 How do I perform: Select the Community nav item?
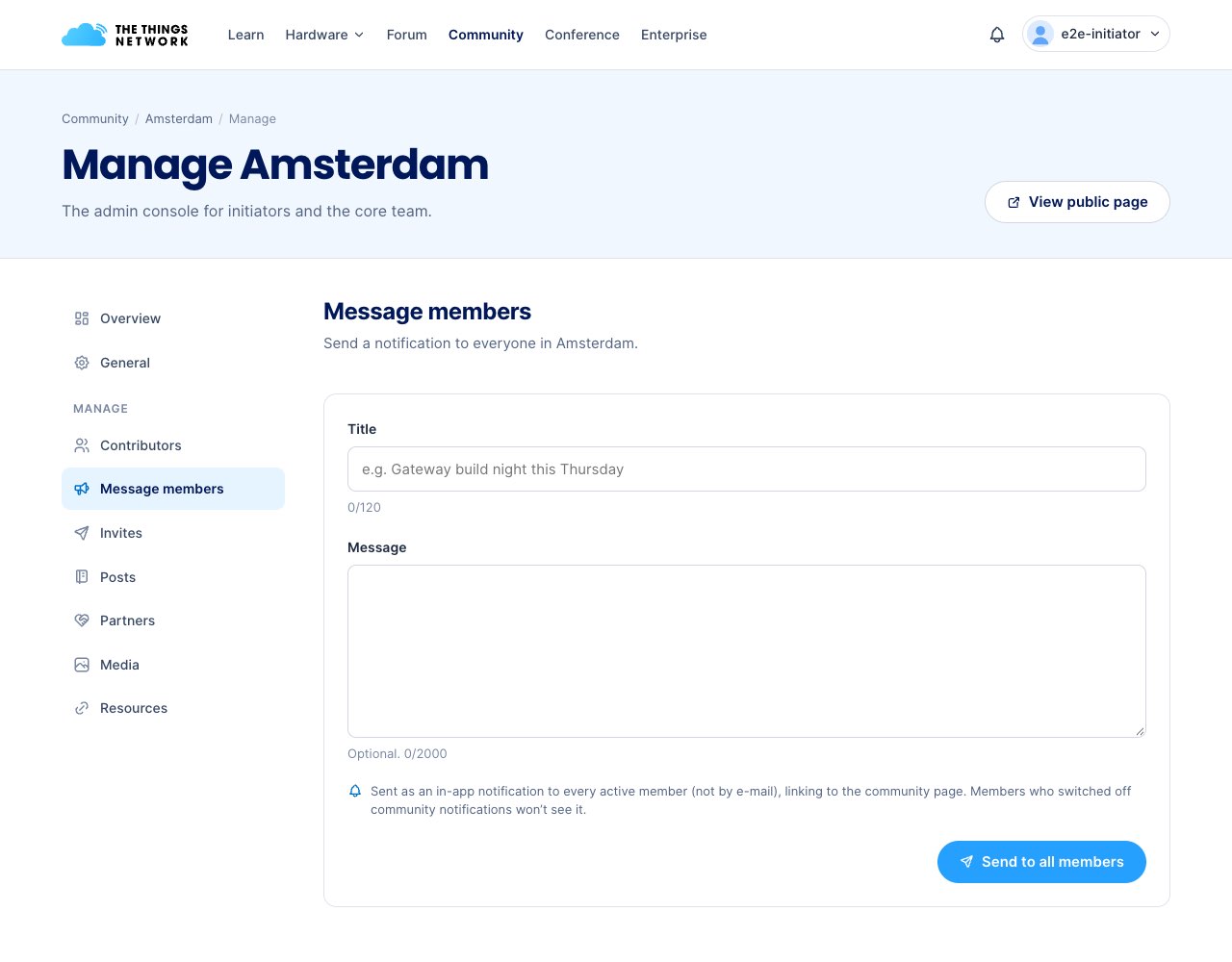(x=486, y=35)
